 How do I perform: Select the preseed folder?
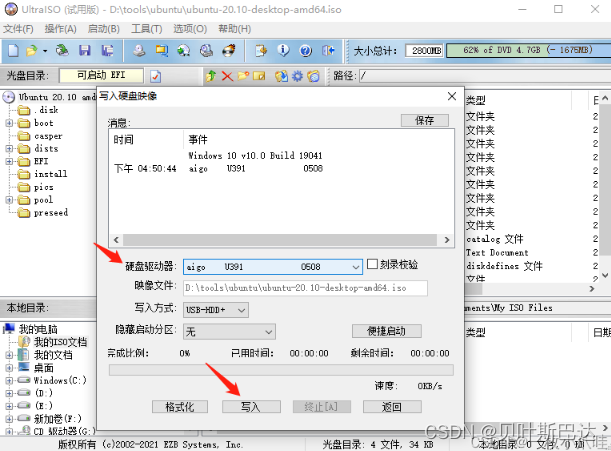click(x=51, y=213)
